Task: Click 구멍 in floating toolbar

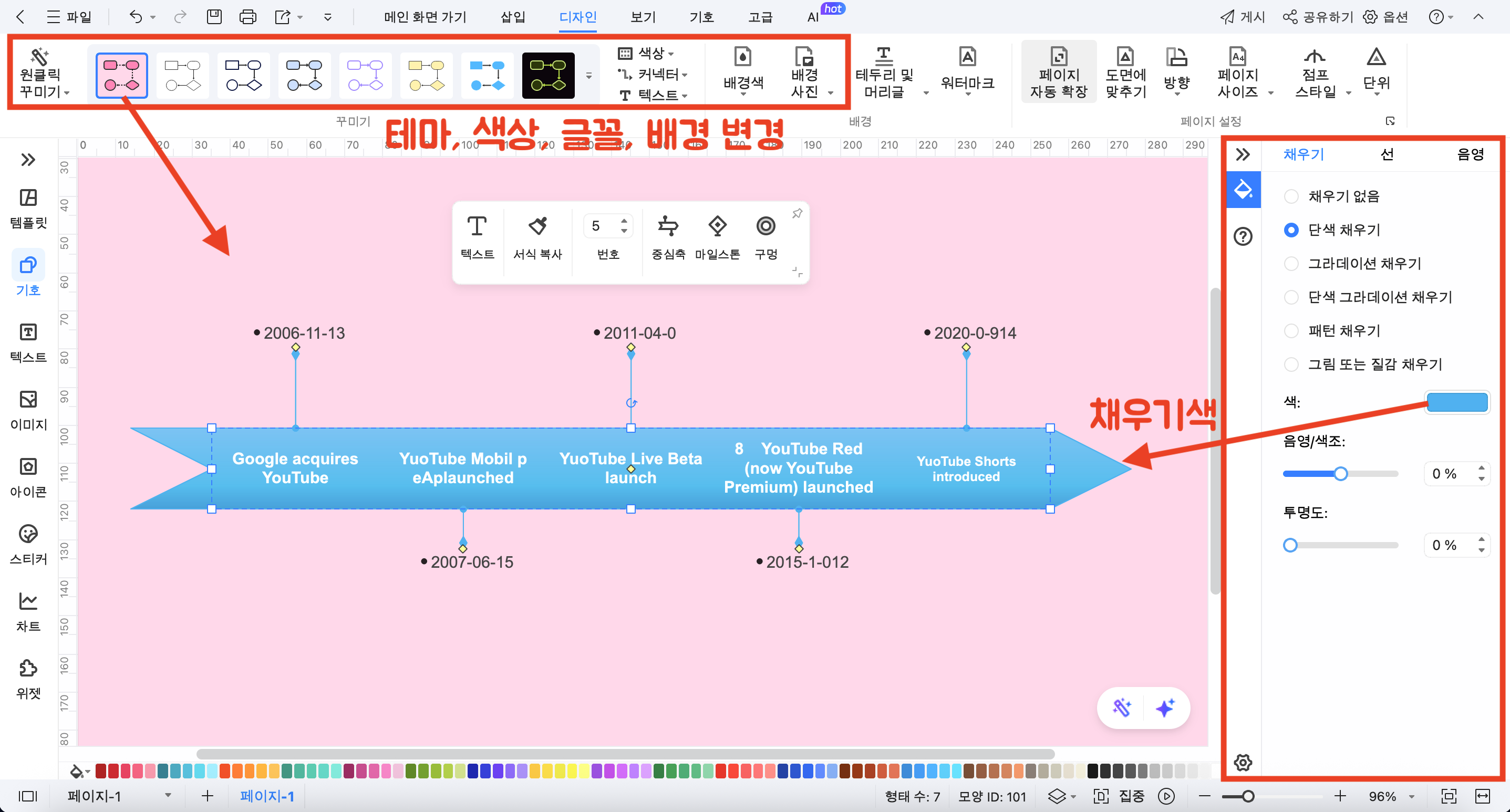Action: [766, 237]
